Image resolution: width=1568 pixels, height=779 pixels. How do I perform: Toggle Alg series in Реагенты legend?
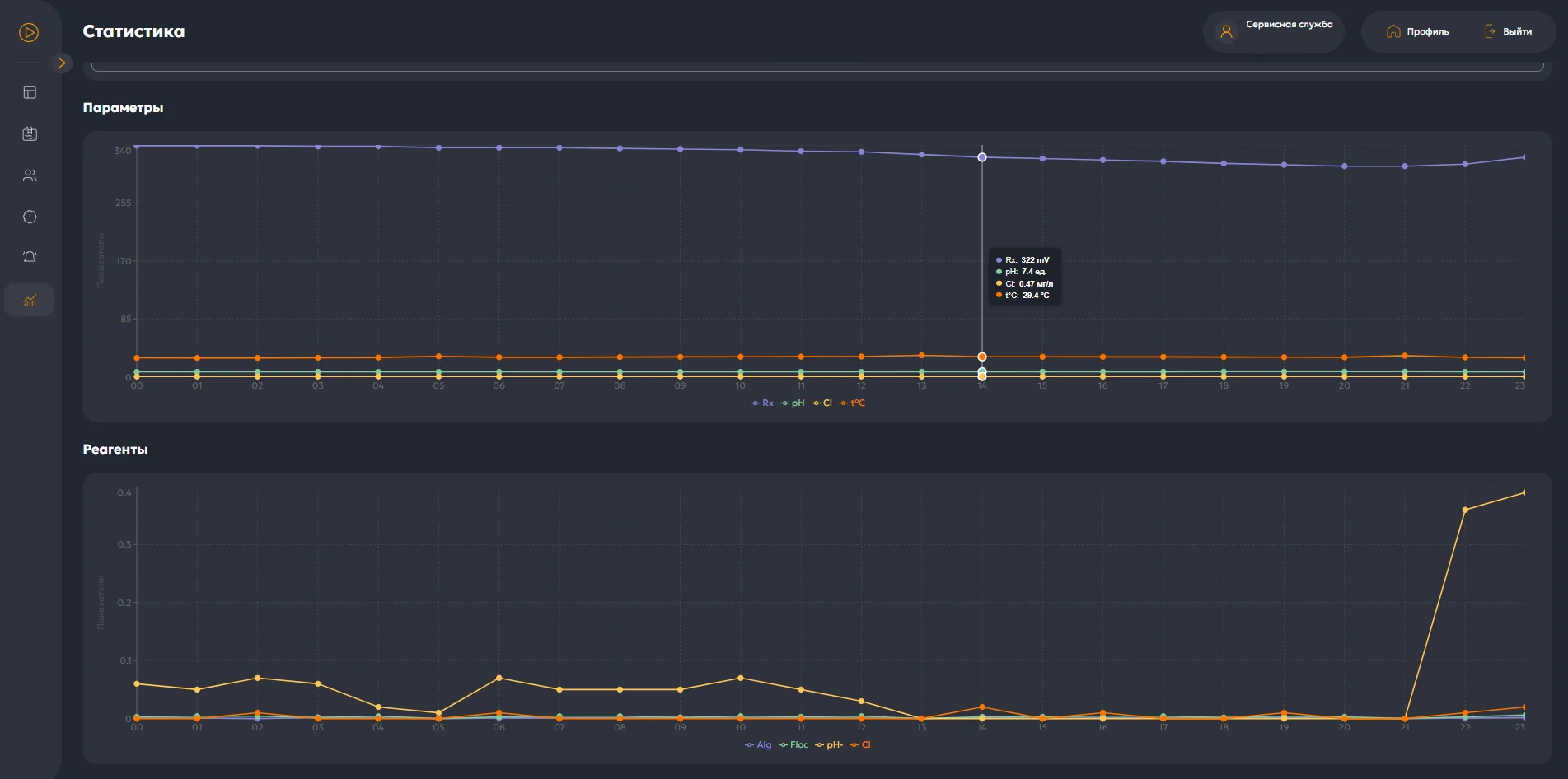(759, 745)
